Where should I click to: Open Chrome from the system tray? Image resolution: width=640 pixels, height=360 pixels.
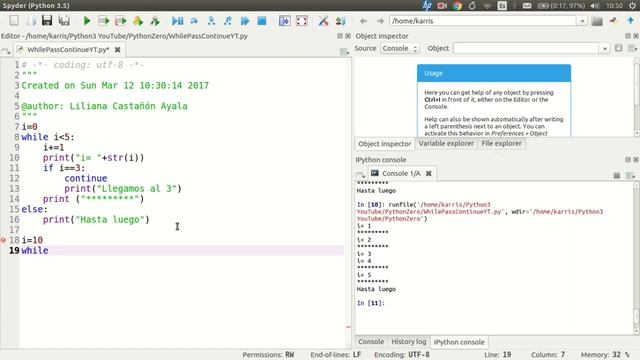tap(457, 6)
